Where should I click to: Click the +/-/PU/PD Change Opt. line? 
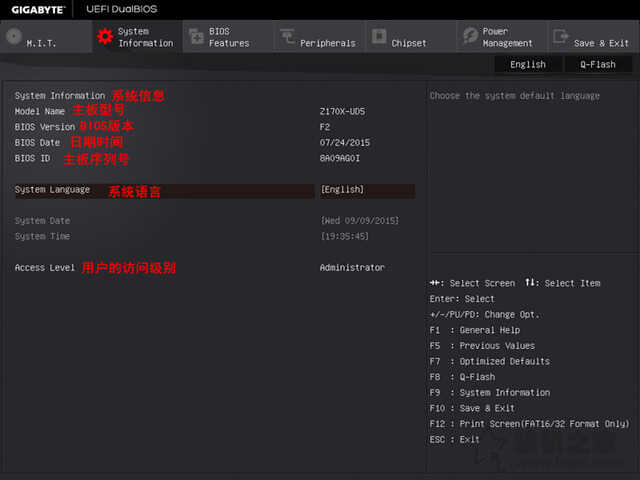coord(484,315)
